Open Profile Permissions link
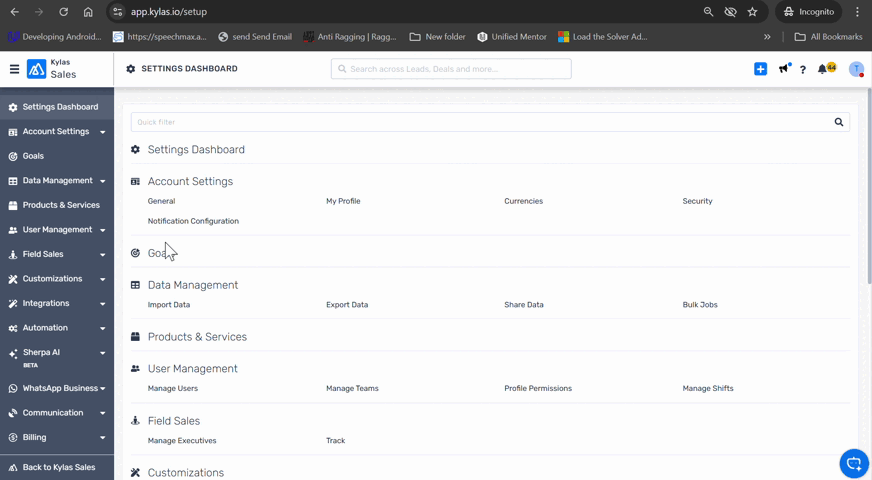This screenshot has height=480, width=872. pyautogui.click(x=538, y=389)
